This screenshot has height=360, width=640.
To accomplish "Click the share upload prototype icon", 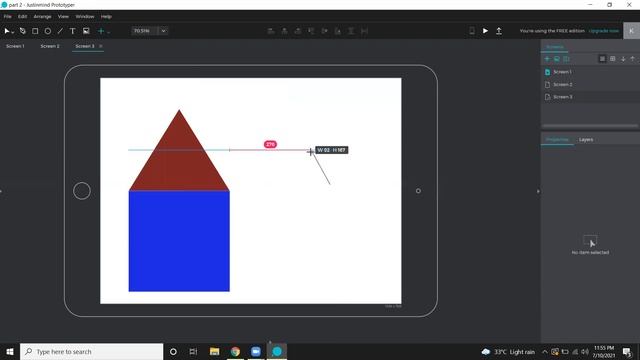I will point(499,31).
